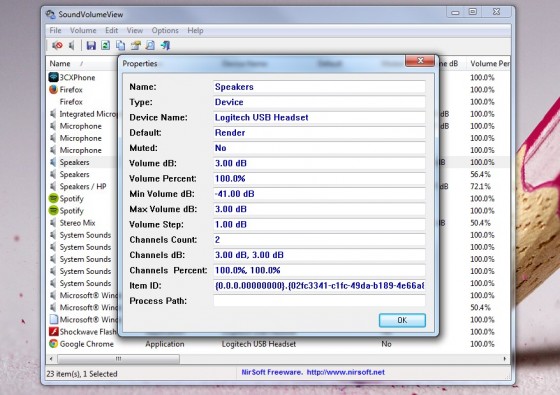Click the Mute toolbar icon with red sign
This screenshot has width=560, height=395.
[x=57, y=45]
